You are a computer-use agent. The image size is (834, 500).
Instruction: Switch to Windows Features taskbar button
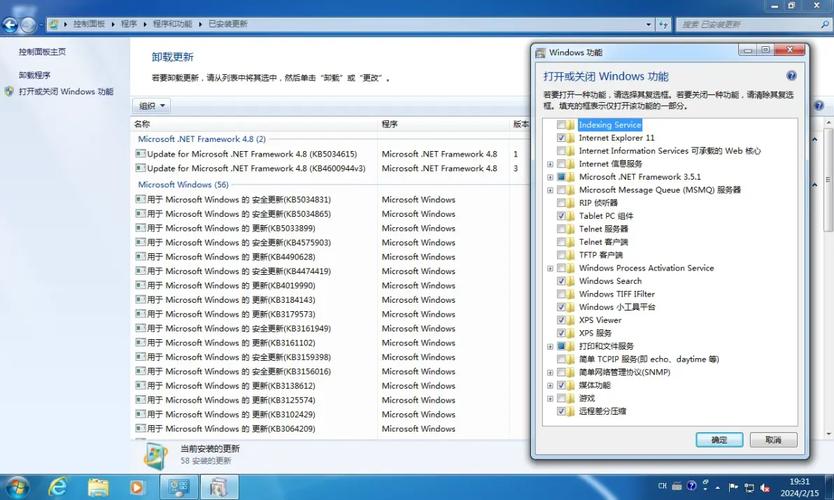tap(218, 487)
